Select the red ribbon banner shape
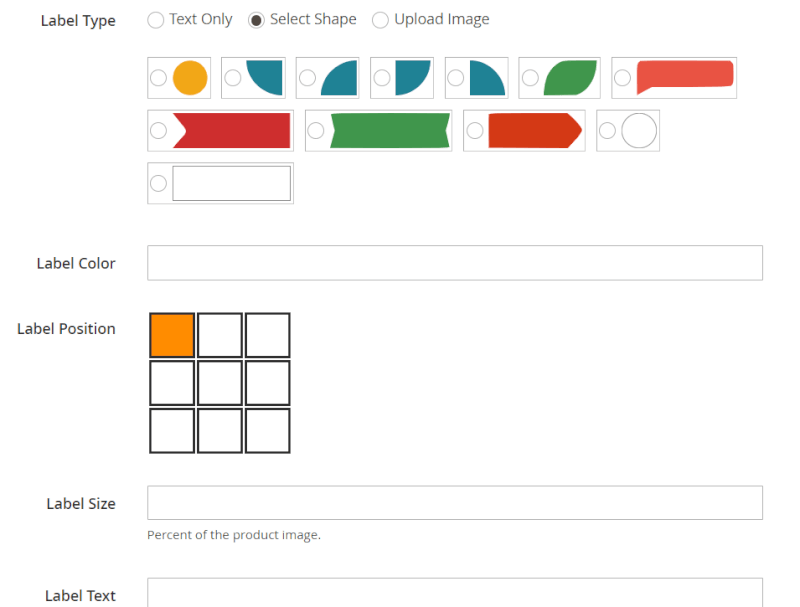This screenshot has width=800, height=607. coord(158,130)
